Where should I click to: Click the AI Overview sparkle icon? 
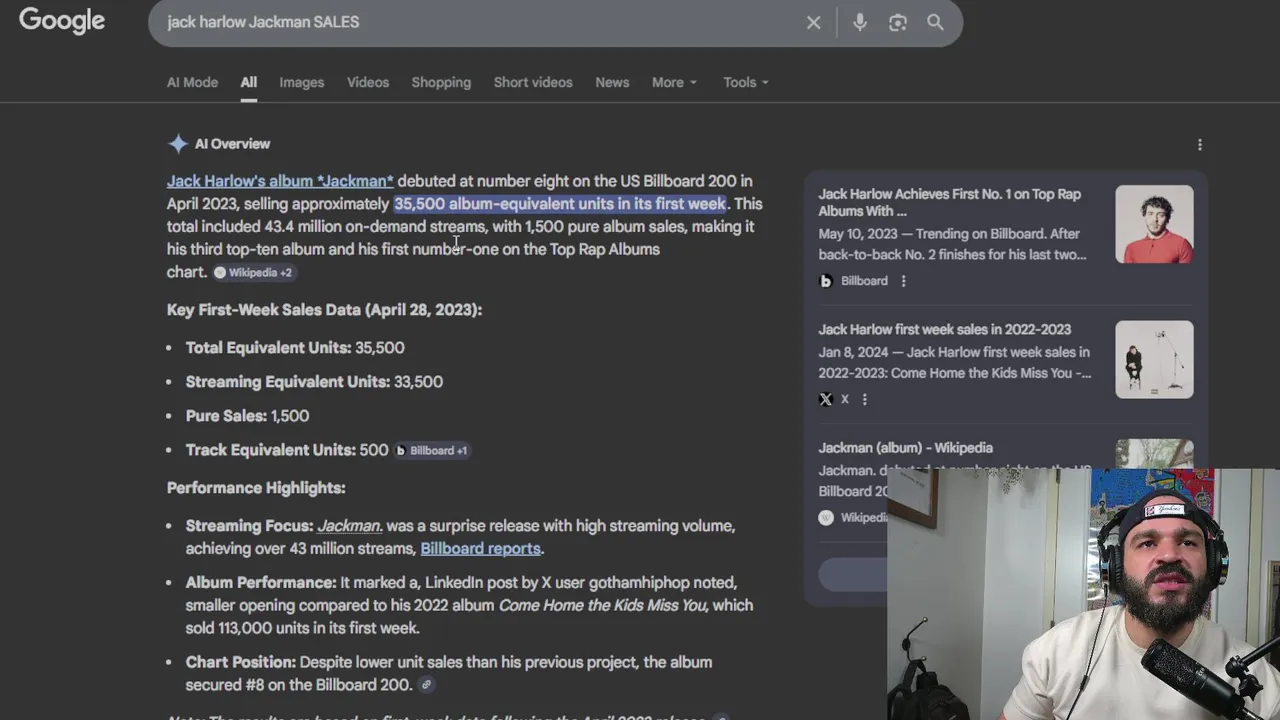(x=177, y=144)
